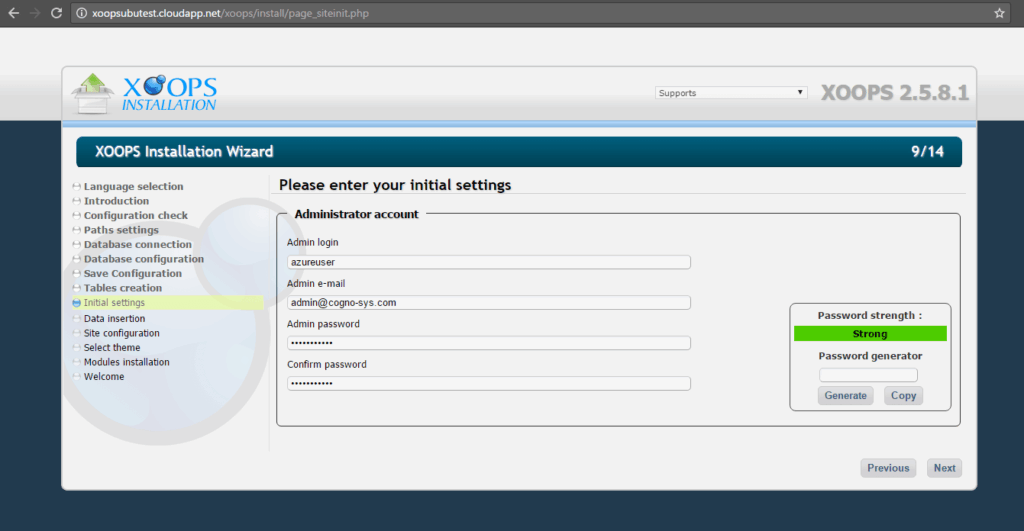This screenshot has width=1024, height=531.
Task: Bookmark this page with the star icon
Action: tap(999, 13)
